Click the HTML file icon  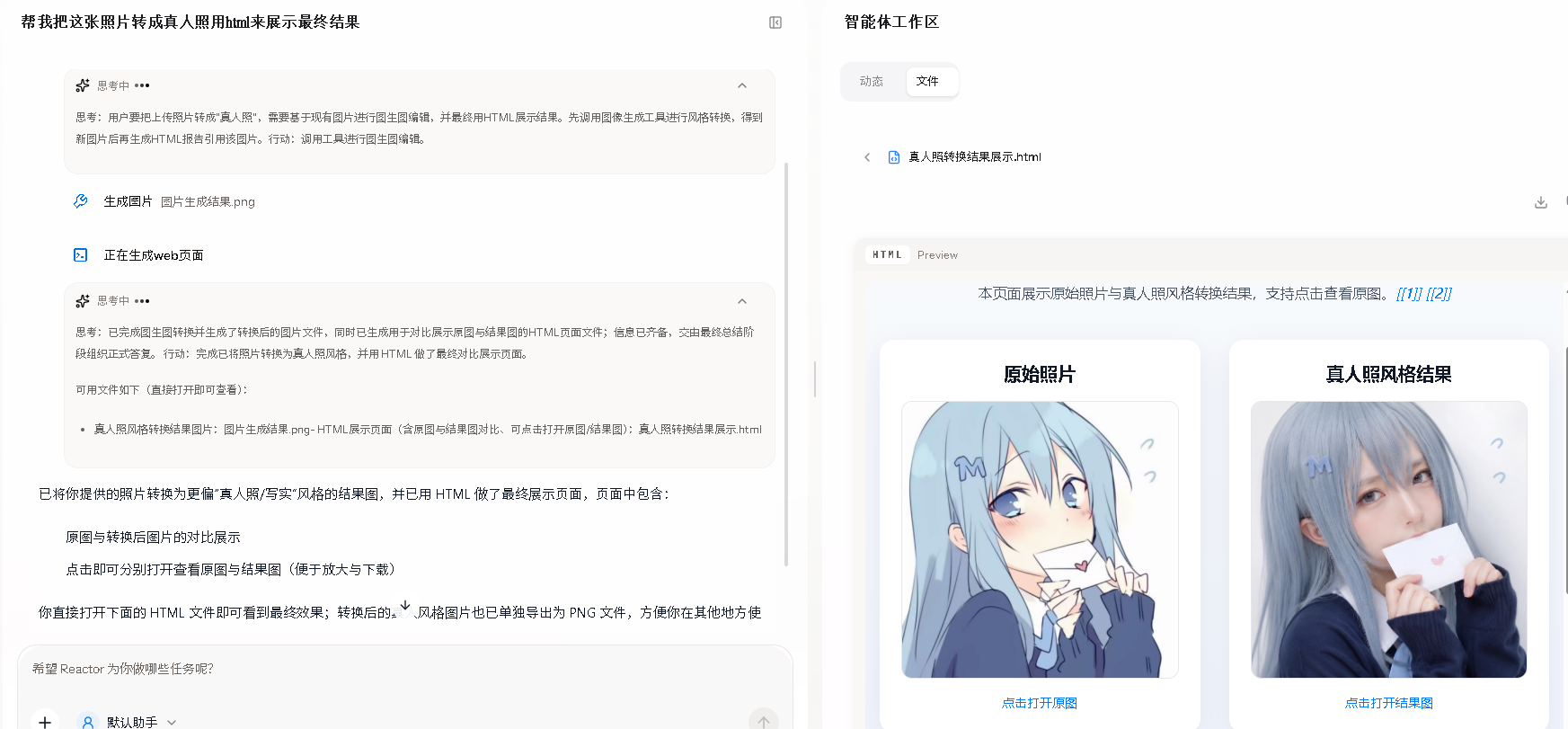pyautogui.click(x=894, y=157)
